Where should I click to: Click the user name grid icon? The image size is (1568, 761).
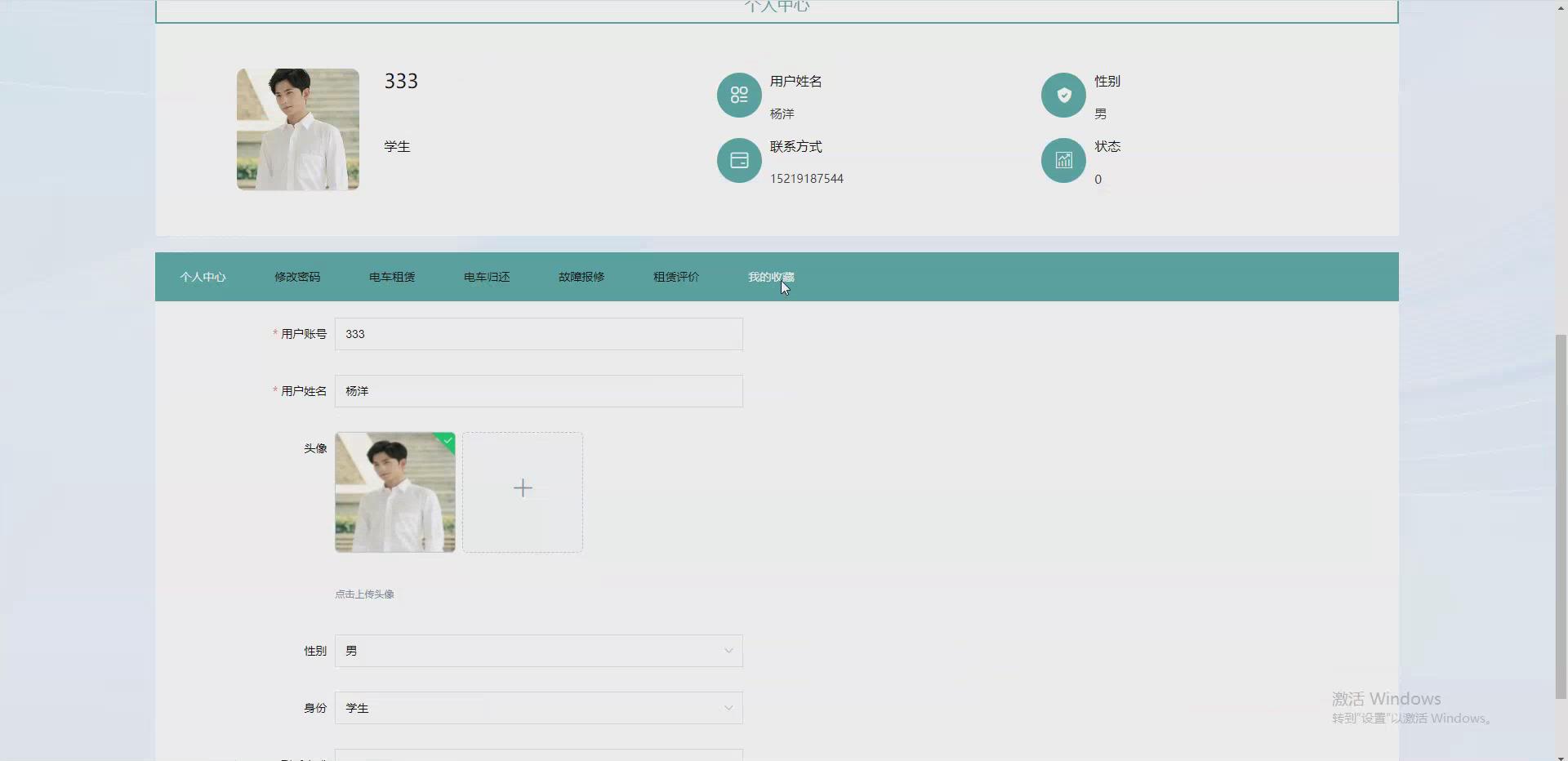coord(739,96)
